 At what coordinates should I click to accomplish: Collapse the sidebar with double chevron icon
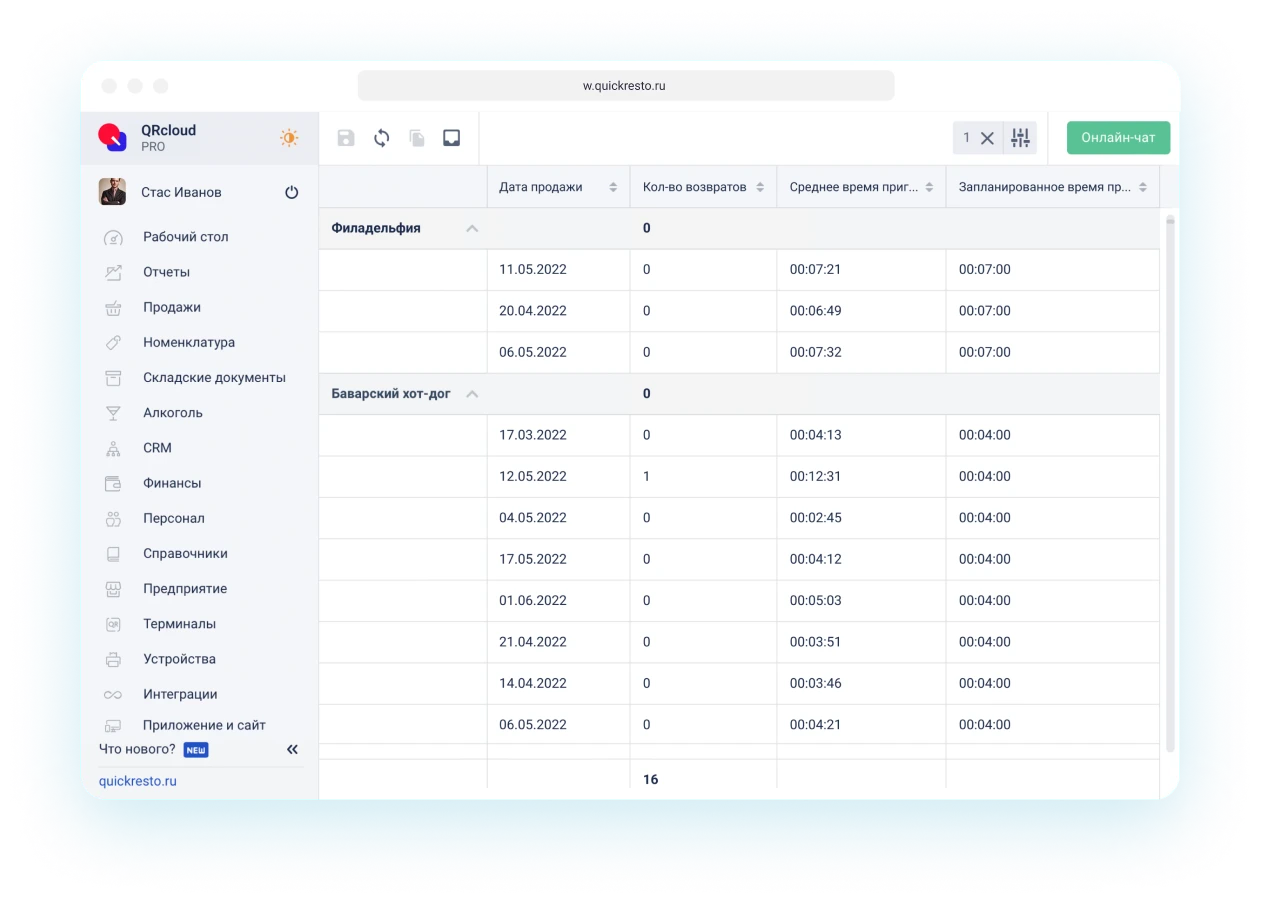click(292, 749)
